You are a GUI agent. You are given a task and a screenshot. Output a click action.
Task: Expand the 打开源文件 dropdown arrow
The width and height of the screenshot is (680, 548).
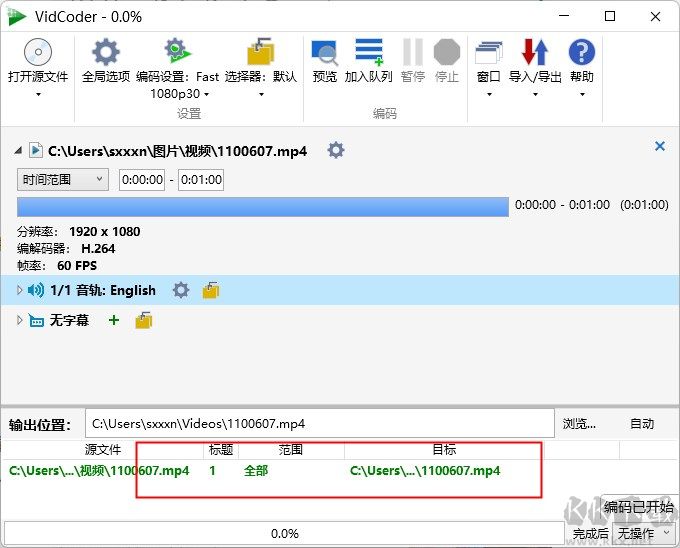coord(38,94)
